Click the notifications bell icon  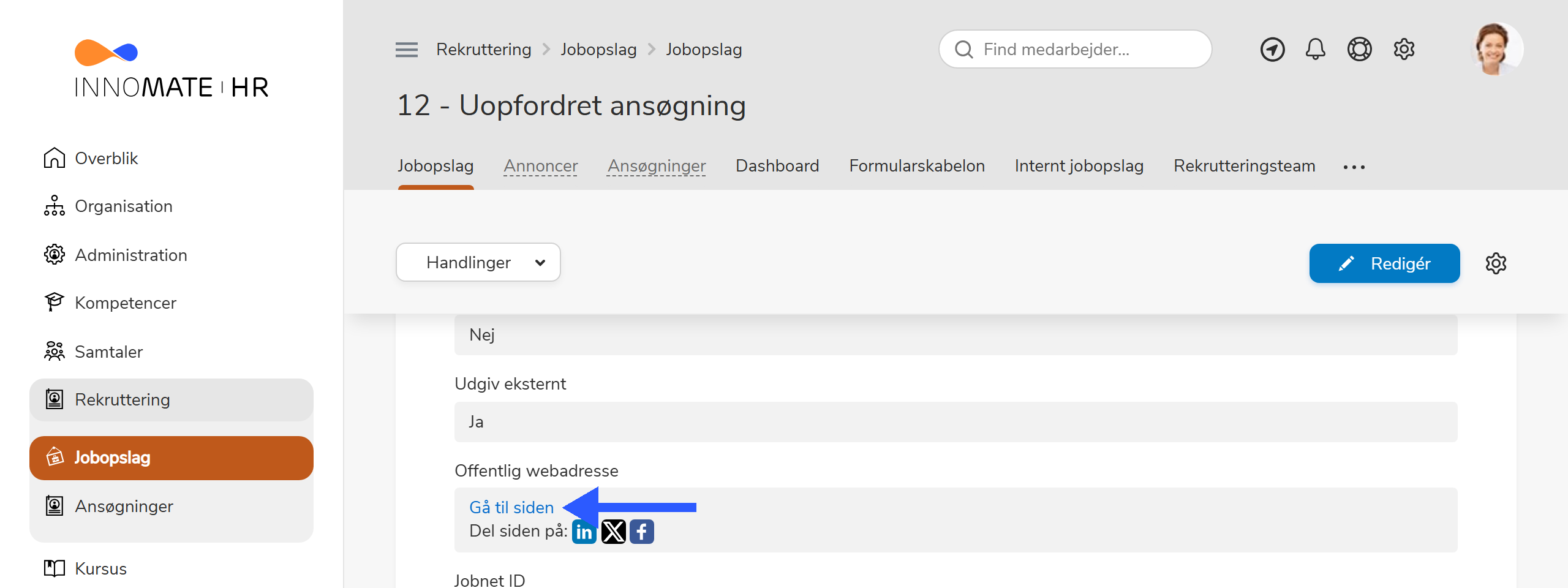pyautogui.click(x=1315, y=49)
